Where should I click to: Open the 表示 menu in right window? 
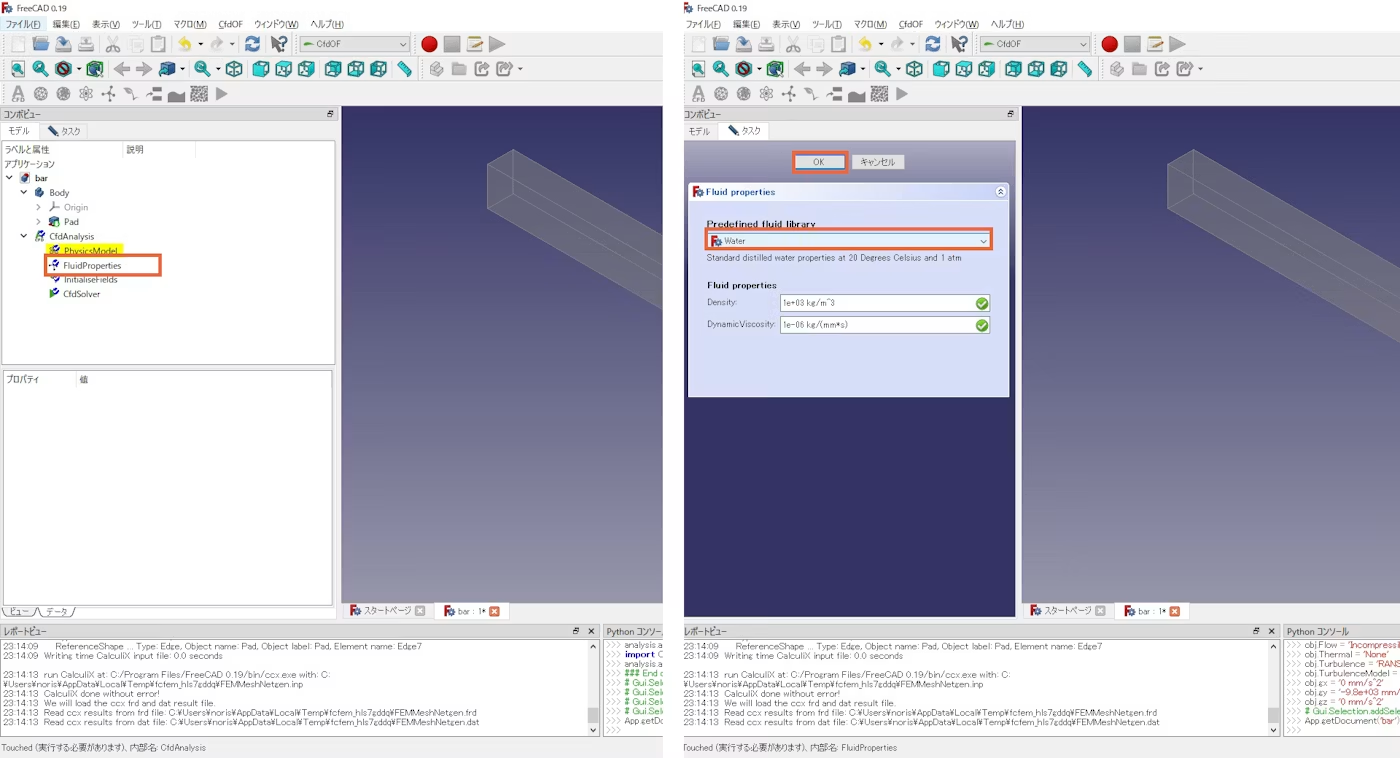[x=786, y=24]
